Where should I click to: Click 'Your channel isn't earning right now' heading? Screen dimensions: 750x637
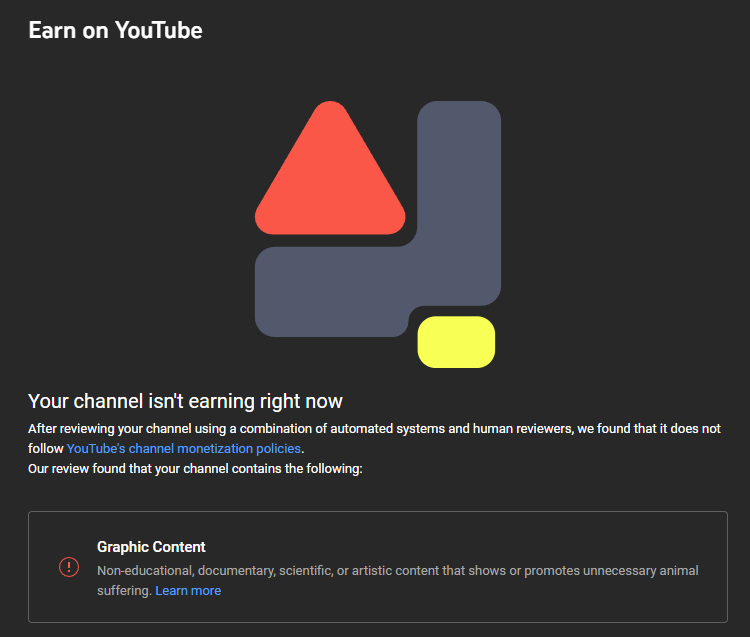185,401
